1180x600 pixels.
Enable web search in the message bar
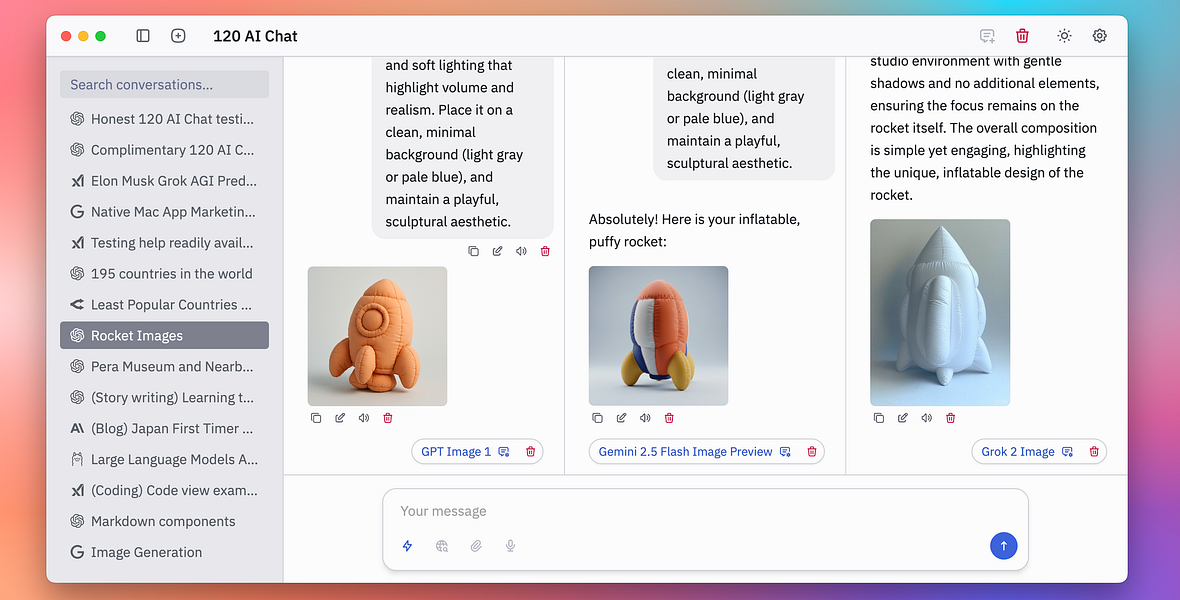coord(442,546)
